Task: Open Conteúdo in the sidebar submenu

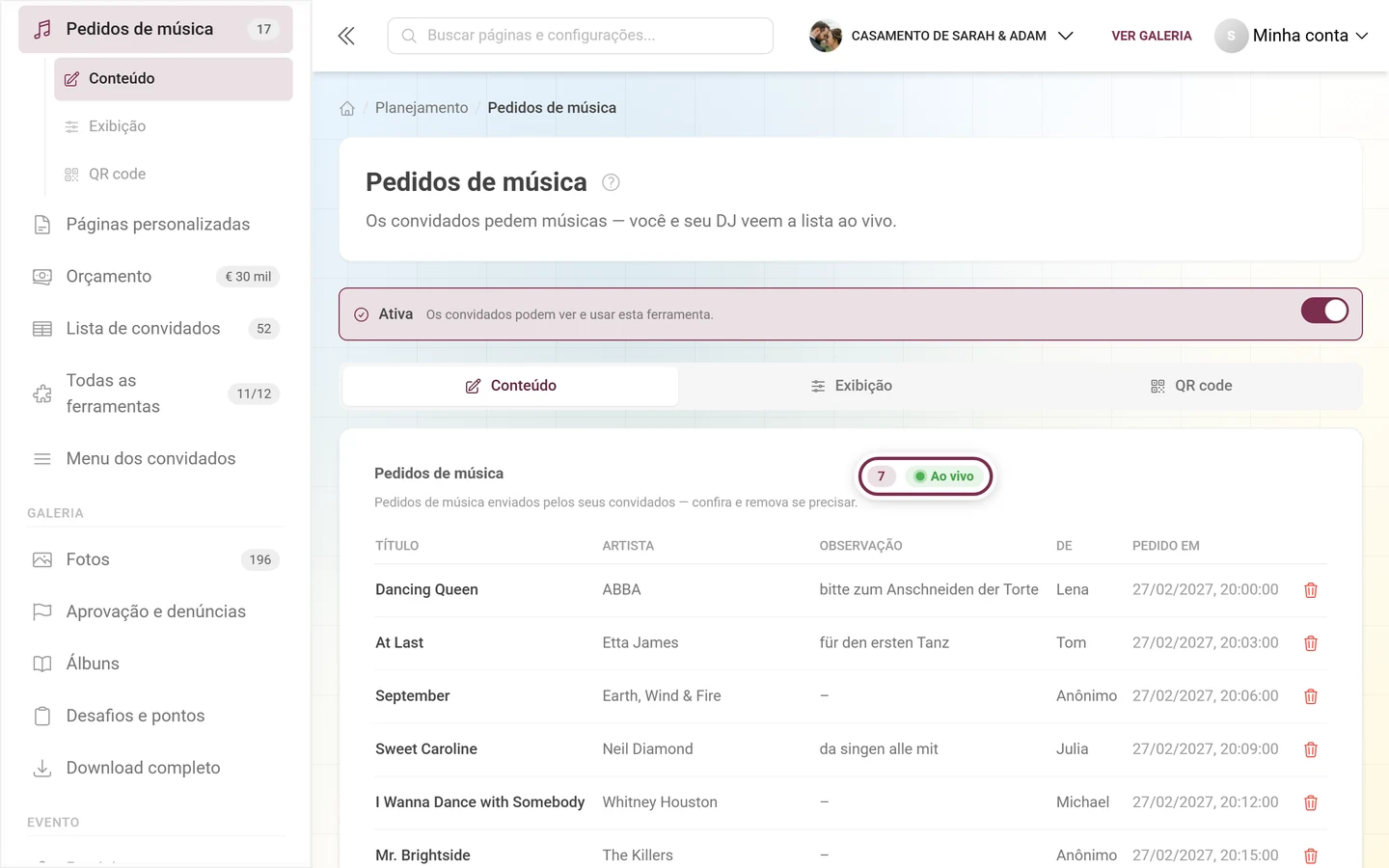Action: [174, 79]
